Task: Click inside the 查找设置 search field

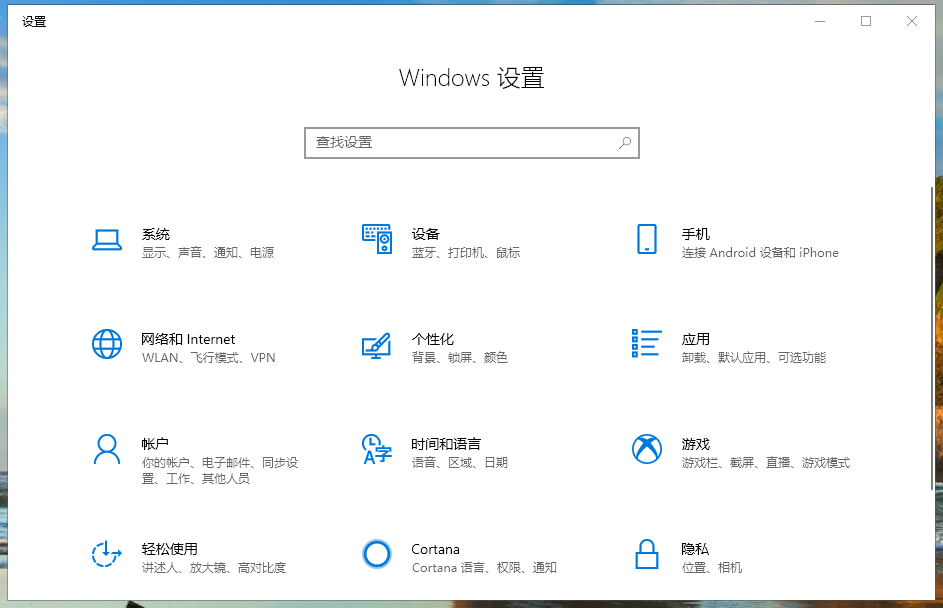Action: [x=450, y=143]
